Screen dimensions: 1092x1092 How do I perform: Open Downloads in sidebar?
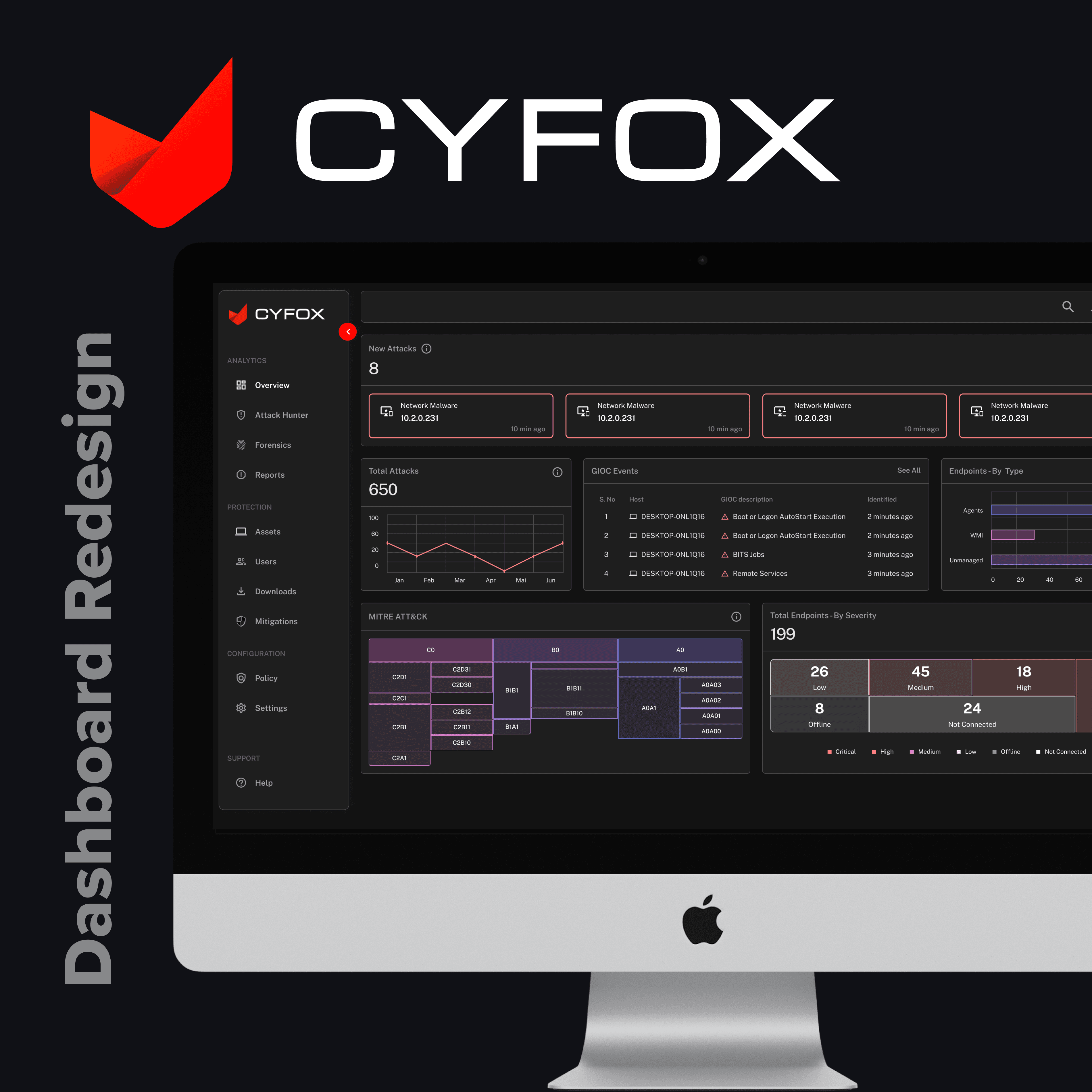(x=275, y=591)
